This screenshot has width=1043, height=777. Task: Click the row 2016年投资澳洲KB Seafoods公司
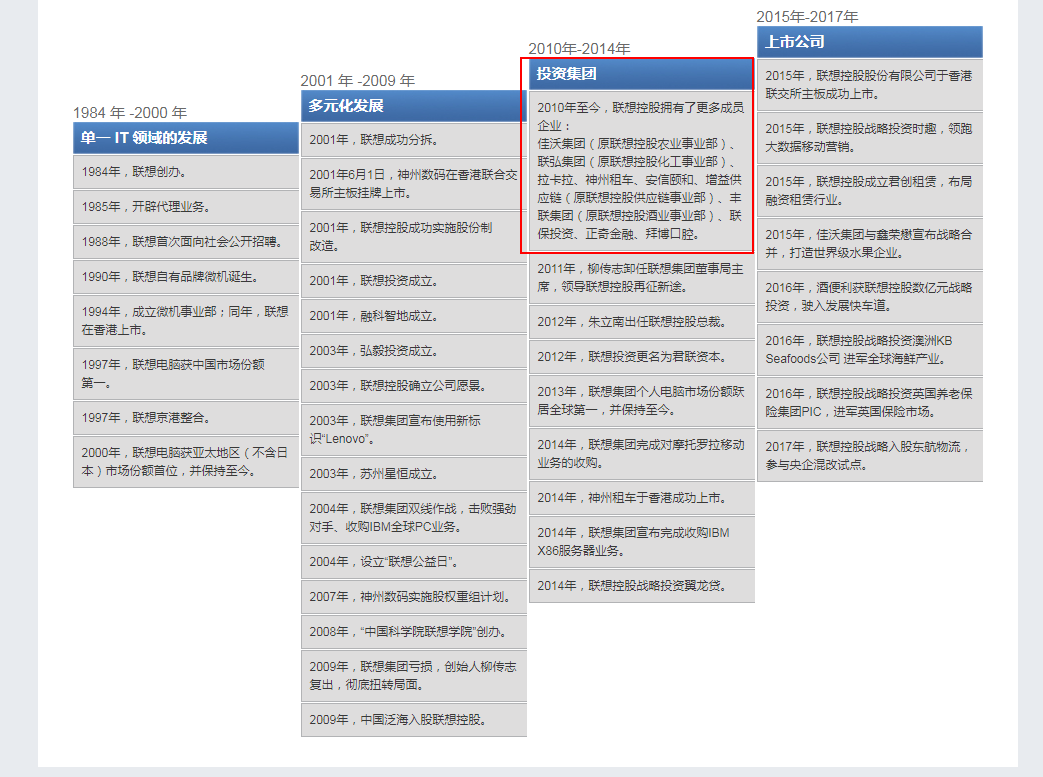pos(869,350)
